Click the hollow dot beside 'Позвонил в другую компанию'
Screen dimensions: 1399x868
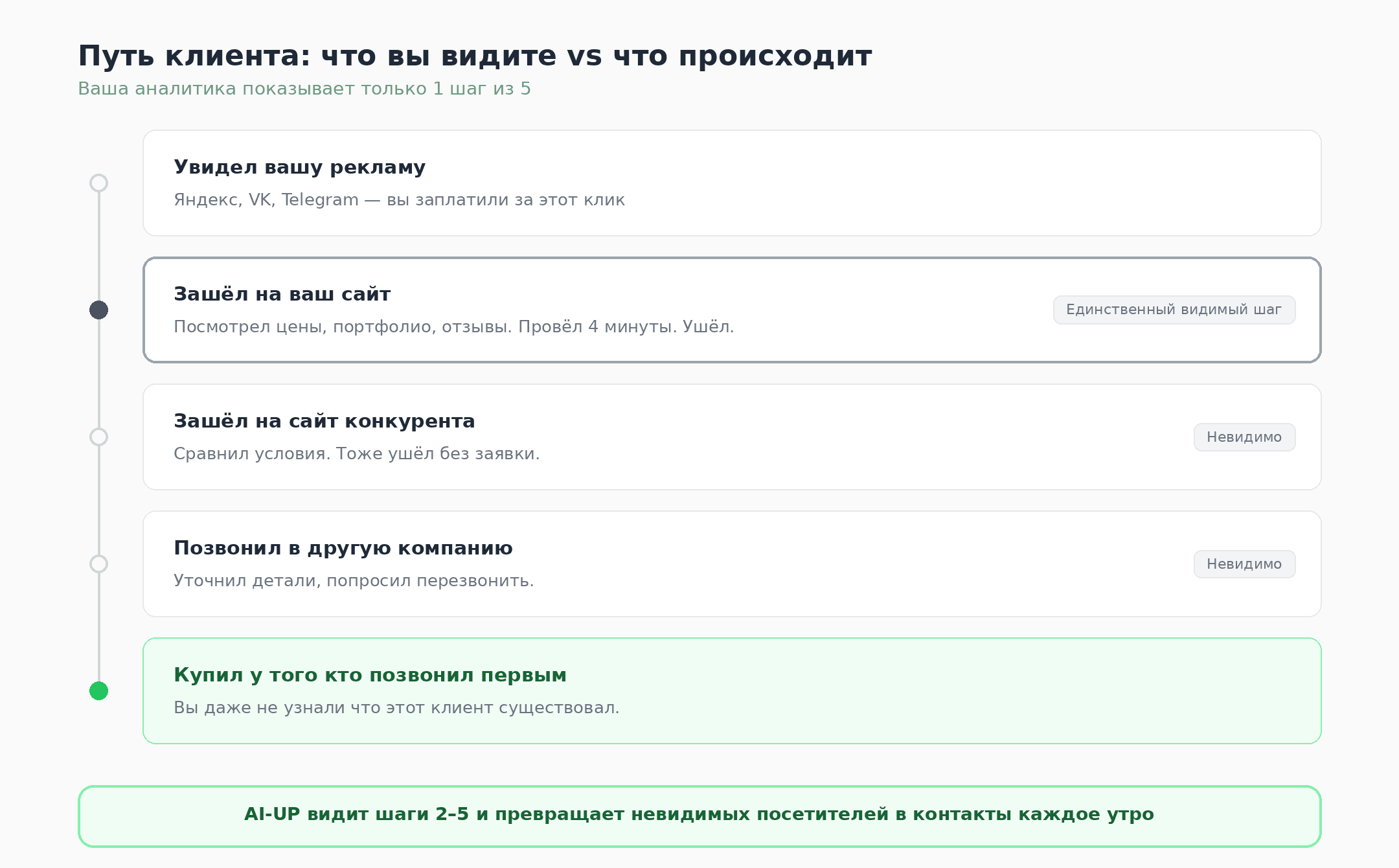tap(99, 564)
